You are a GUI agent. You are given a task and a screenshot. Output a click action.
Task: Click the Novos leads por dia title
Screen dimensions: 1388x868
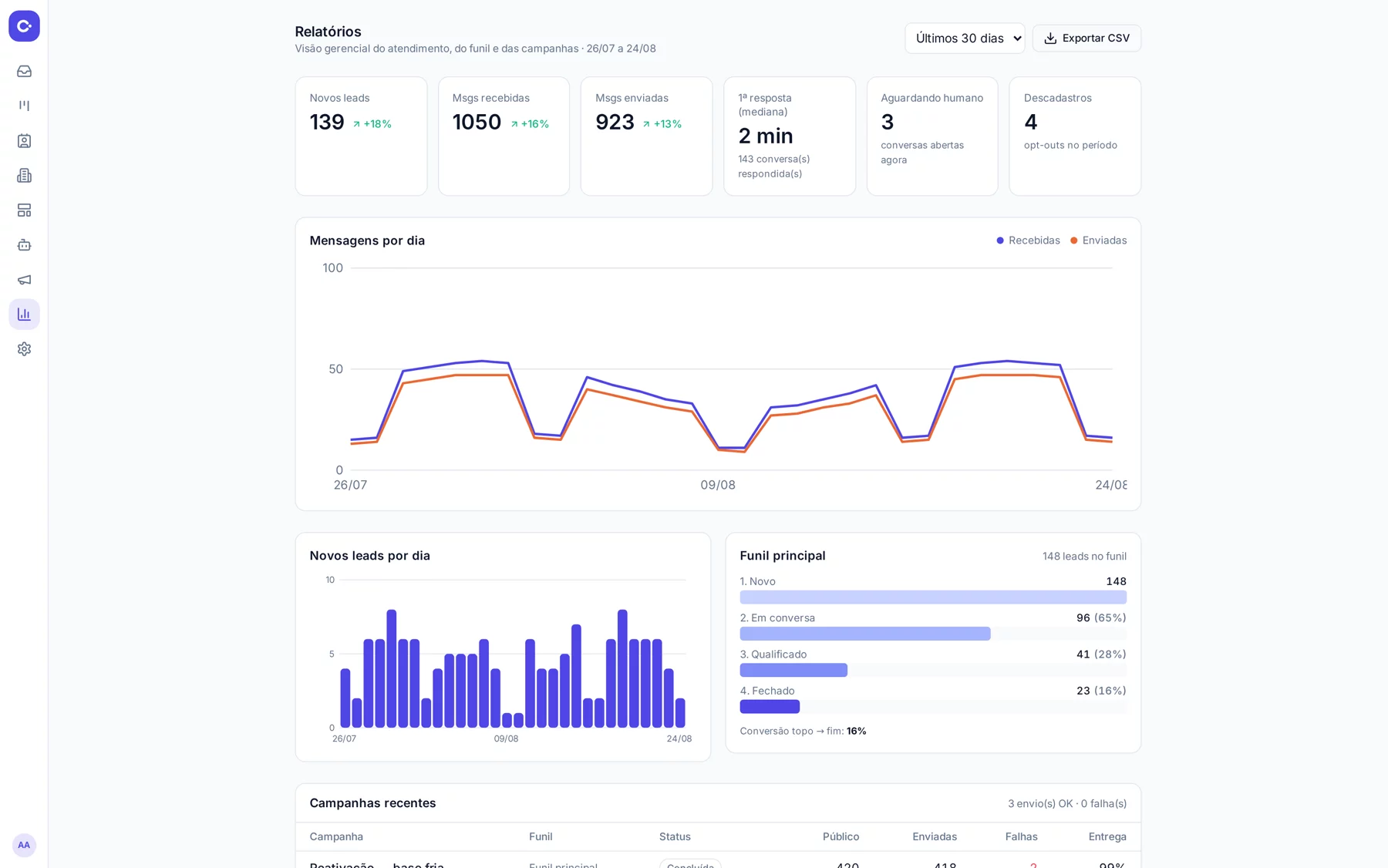(370, 556)
